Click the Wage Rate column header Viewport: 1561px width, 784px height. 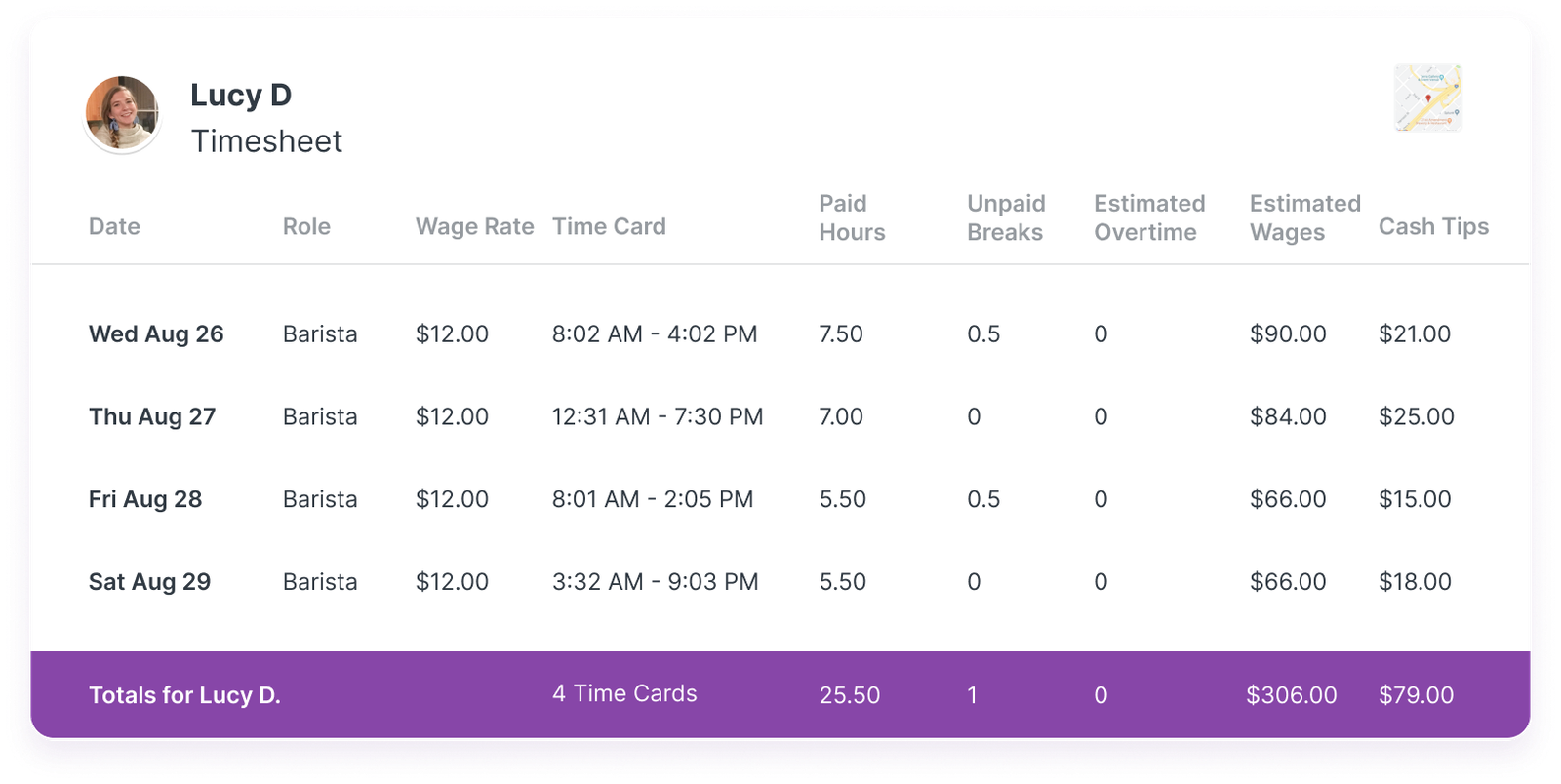(474, 226)
